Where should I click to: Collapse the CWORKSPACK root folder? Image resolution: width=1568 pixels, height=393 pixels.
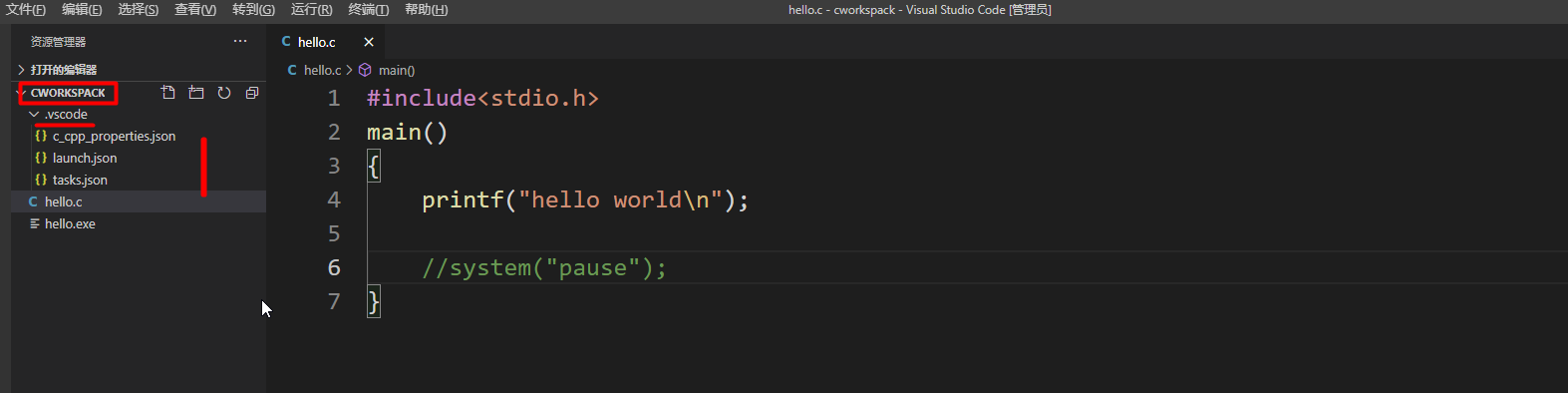coord(68,93)
